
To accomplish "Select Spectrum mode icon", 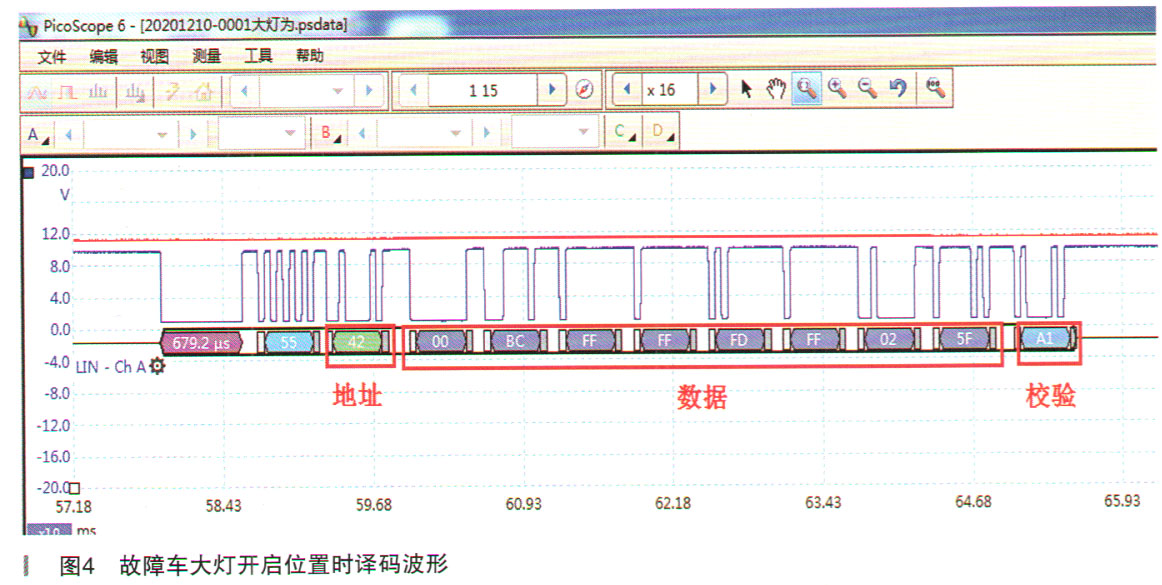I will click(x=98, y=90).
